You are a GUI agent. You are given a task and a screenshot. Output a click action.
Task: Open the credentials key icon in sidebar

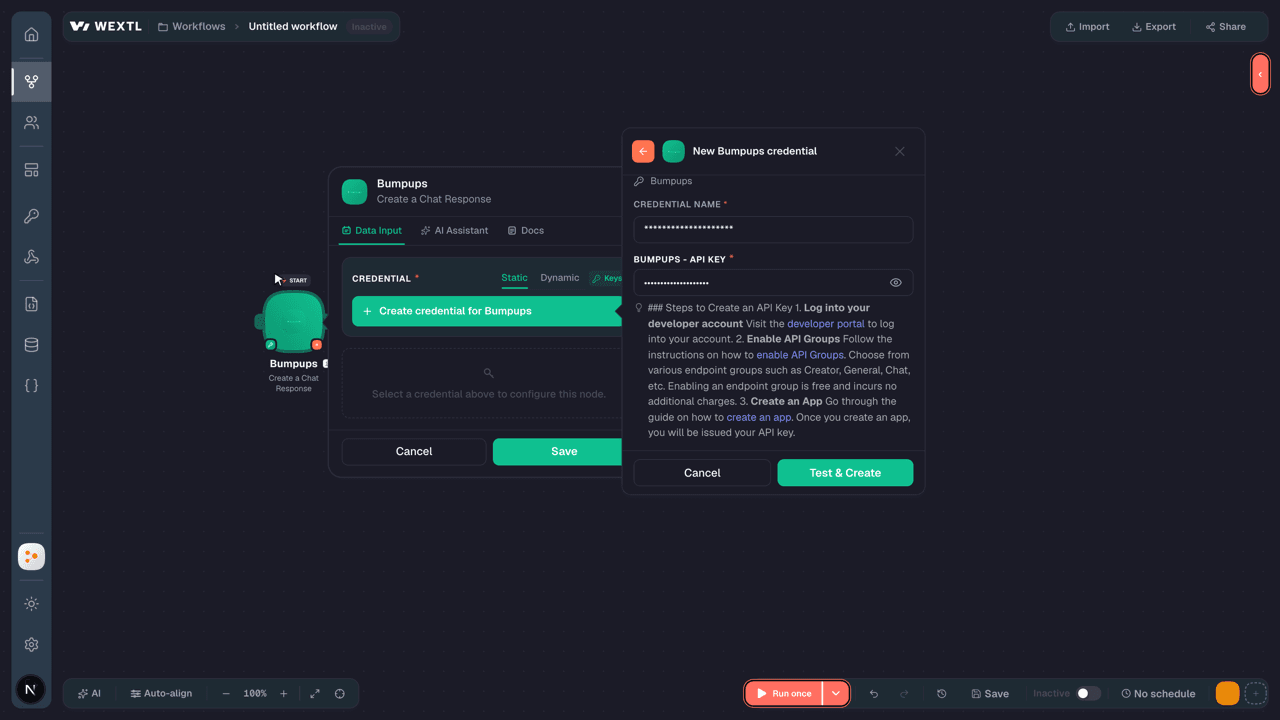tap(31, 216)
